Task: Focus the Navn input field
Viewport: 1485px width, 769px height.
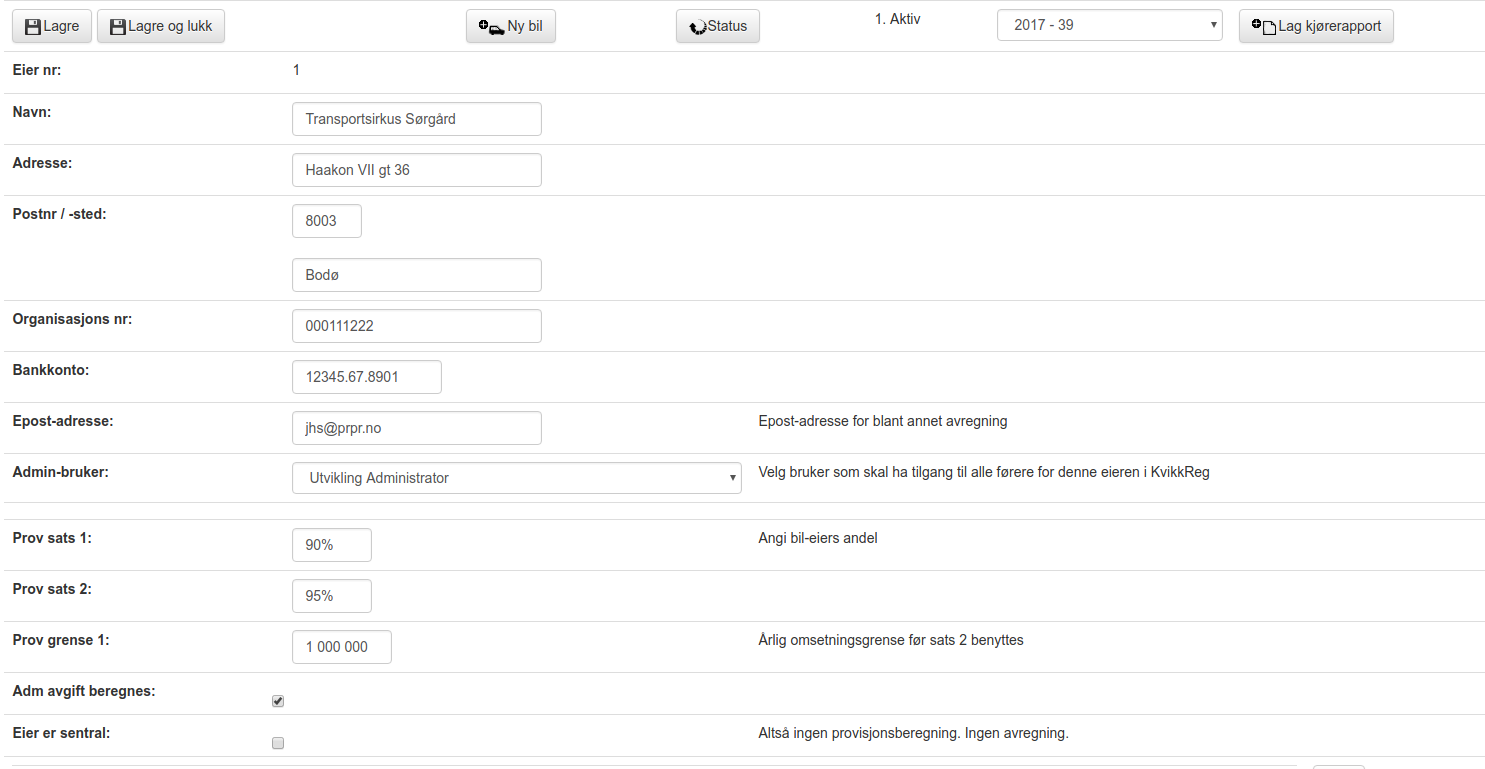Action: coord(417,119)
